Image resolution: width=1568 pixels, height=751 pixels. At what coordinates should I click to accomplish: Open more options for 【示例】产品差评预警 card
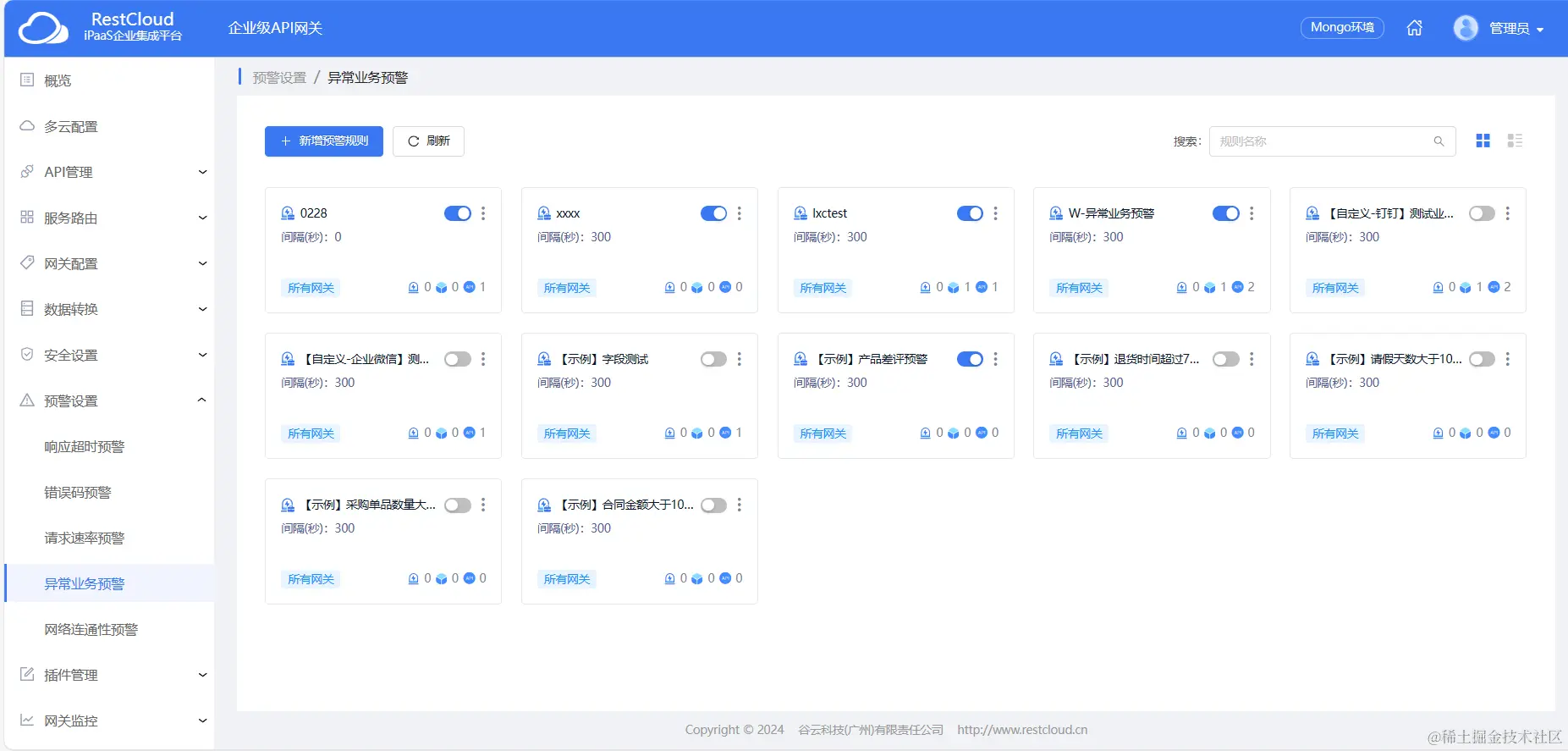point(996,359)
